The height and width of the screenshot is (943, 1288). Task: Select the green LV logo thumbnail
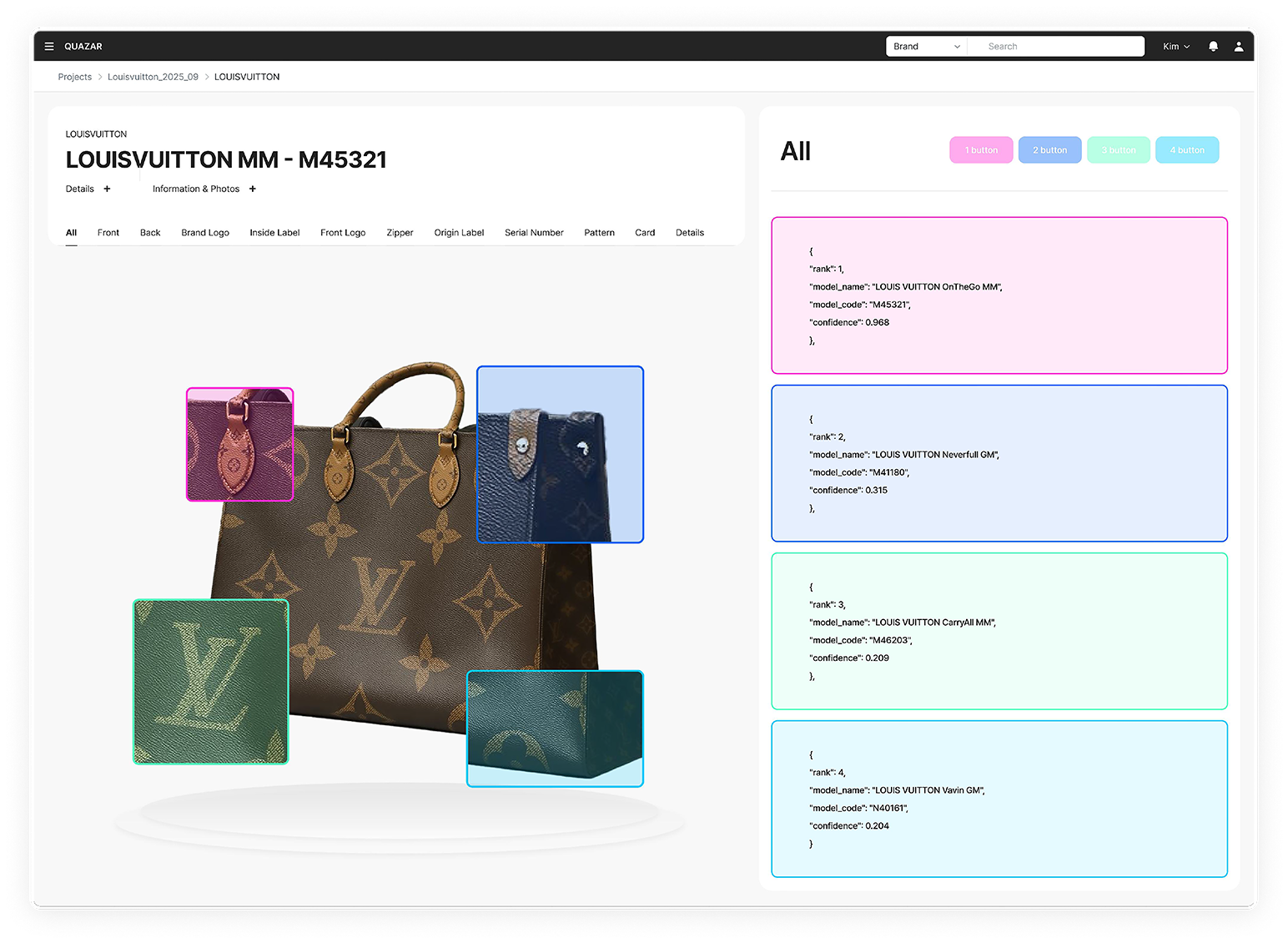click(211, 682)
